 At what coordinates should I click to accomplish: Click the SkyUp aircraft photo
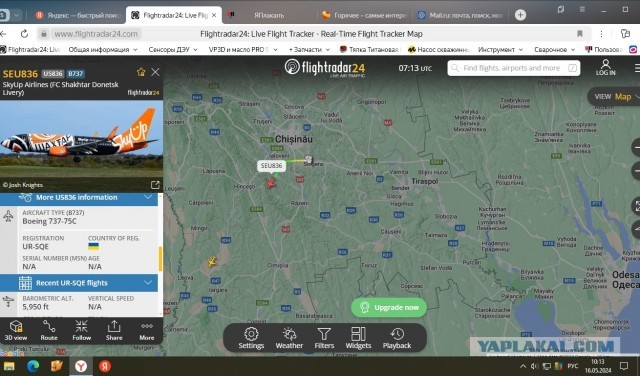81,146
